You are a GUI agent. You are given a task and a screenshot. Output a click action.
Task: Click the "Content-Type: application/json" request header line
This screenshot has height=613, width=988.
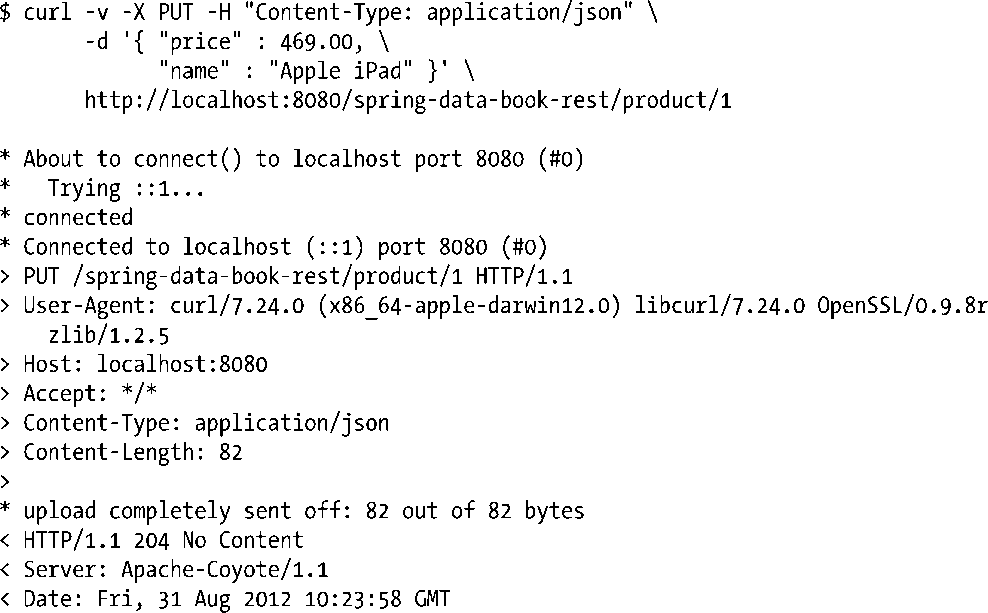pyautogui.click(x=206, y=422)
